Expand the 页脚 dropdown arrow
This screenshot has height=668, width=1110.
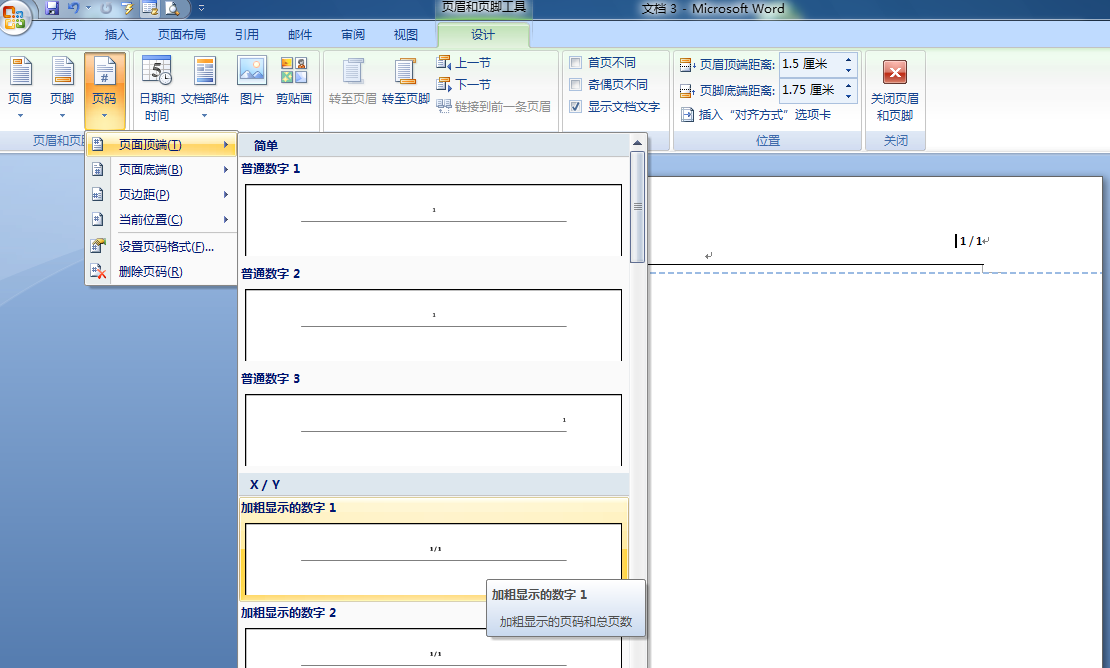(62, 115)
